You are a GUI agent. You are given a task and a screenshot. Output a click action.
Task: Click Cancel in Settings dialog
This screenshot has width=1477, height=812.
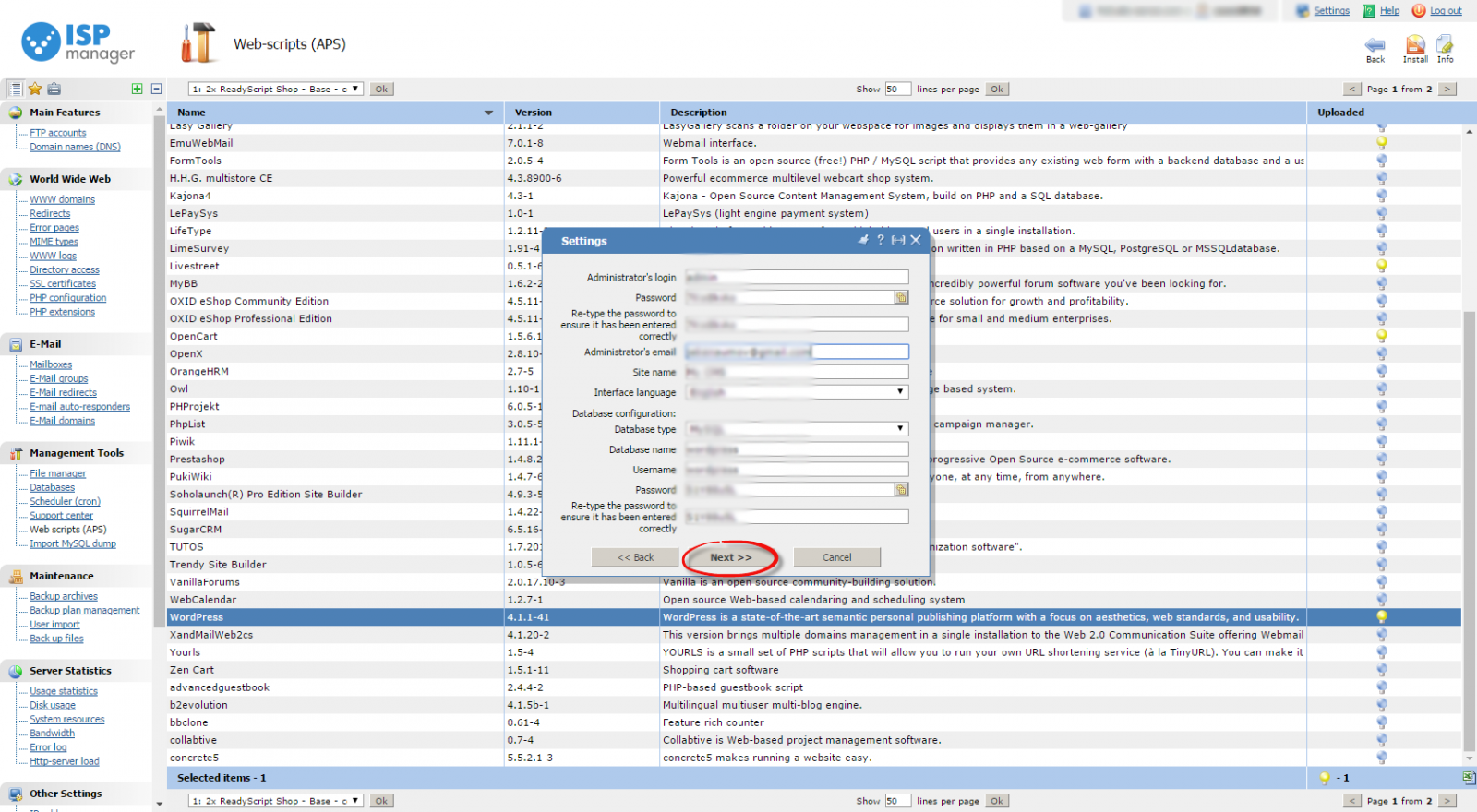(837, 557)
